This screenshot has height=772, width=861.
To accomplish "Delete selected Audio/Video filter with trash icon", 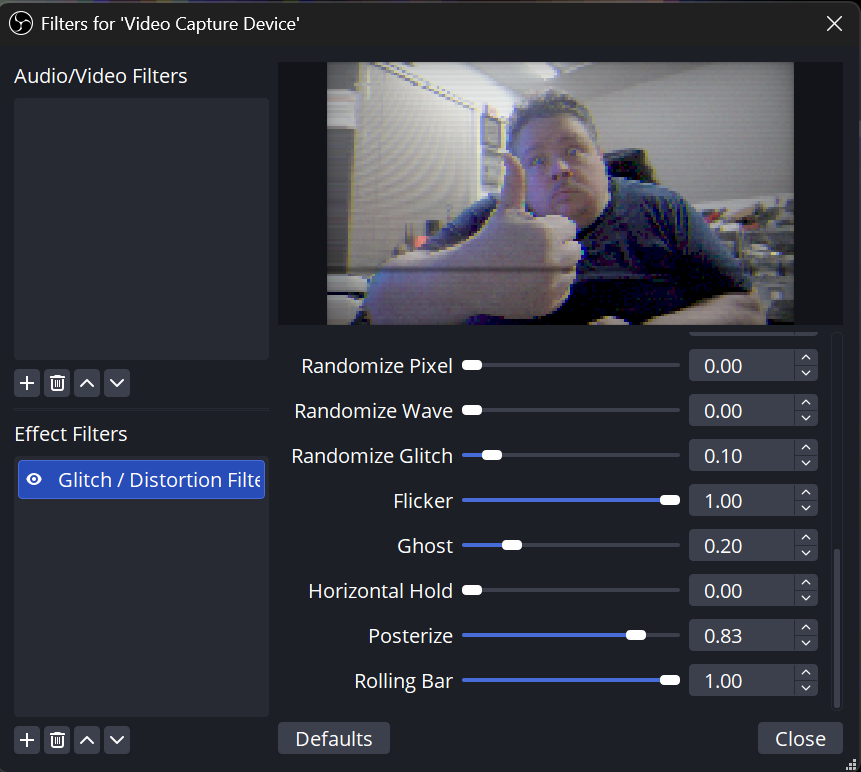I will pyautogui.click(x=57, y=383).
